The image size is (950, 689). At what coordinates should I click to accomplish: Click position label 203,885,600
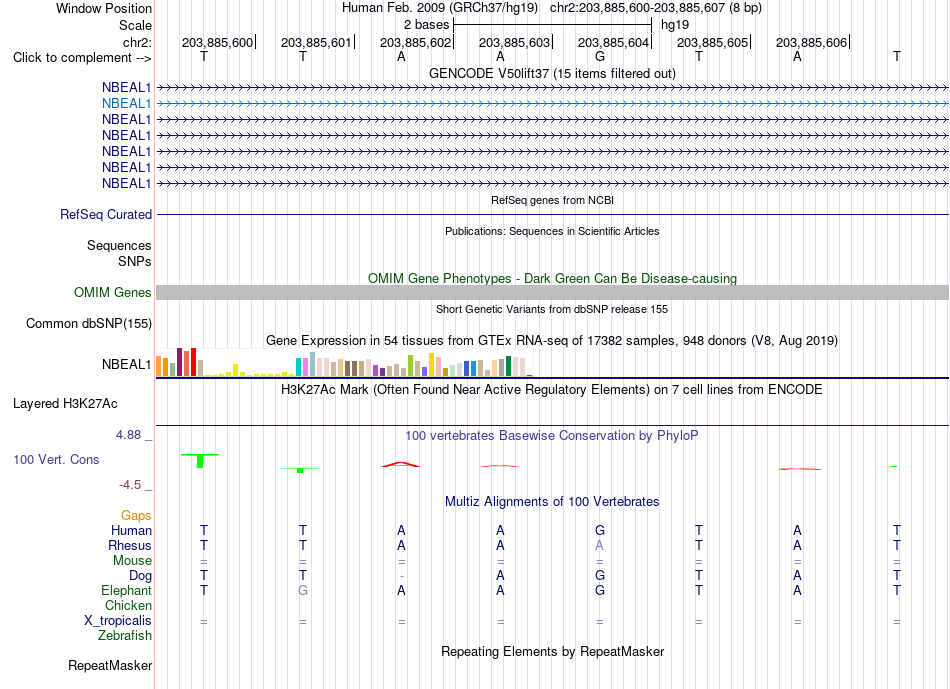(x=218, y=42)
